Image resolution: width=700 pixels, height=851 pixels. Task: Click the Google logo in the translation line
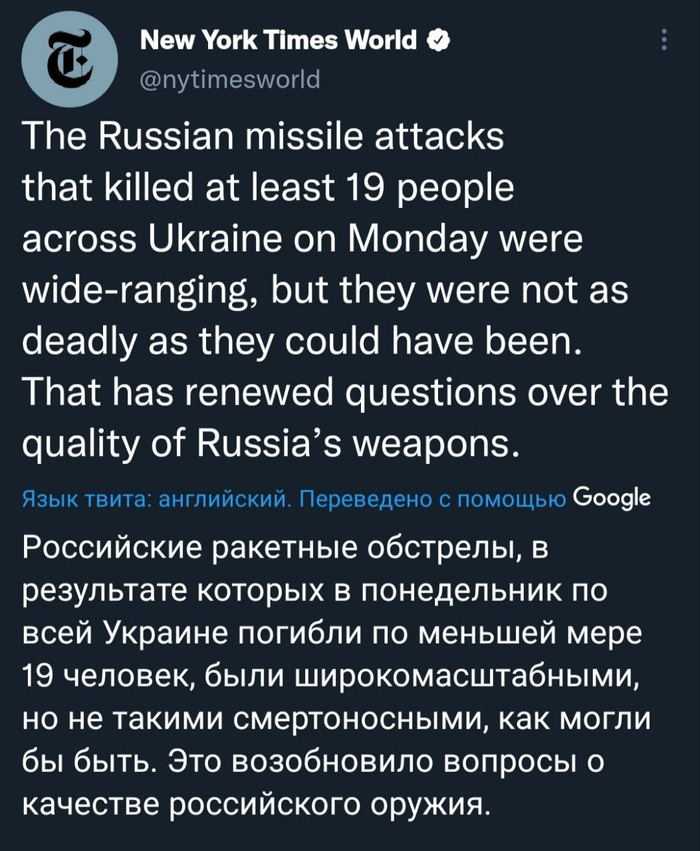pos(614,498)
